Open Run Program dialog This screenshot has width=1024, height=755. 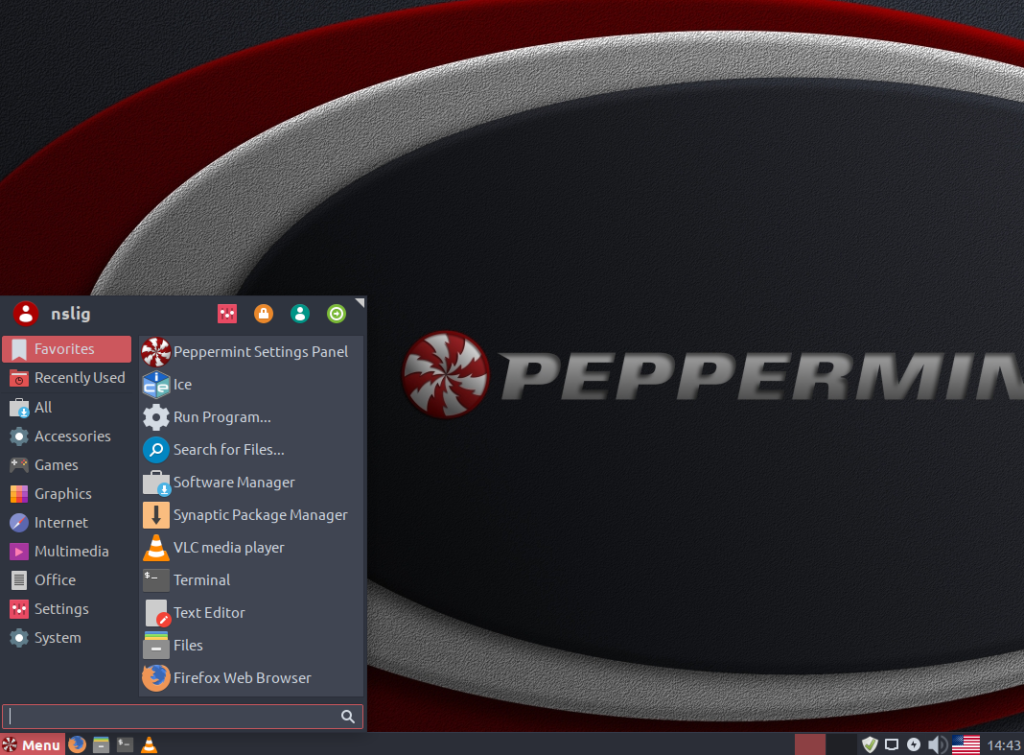(251, 417)
